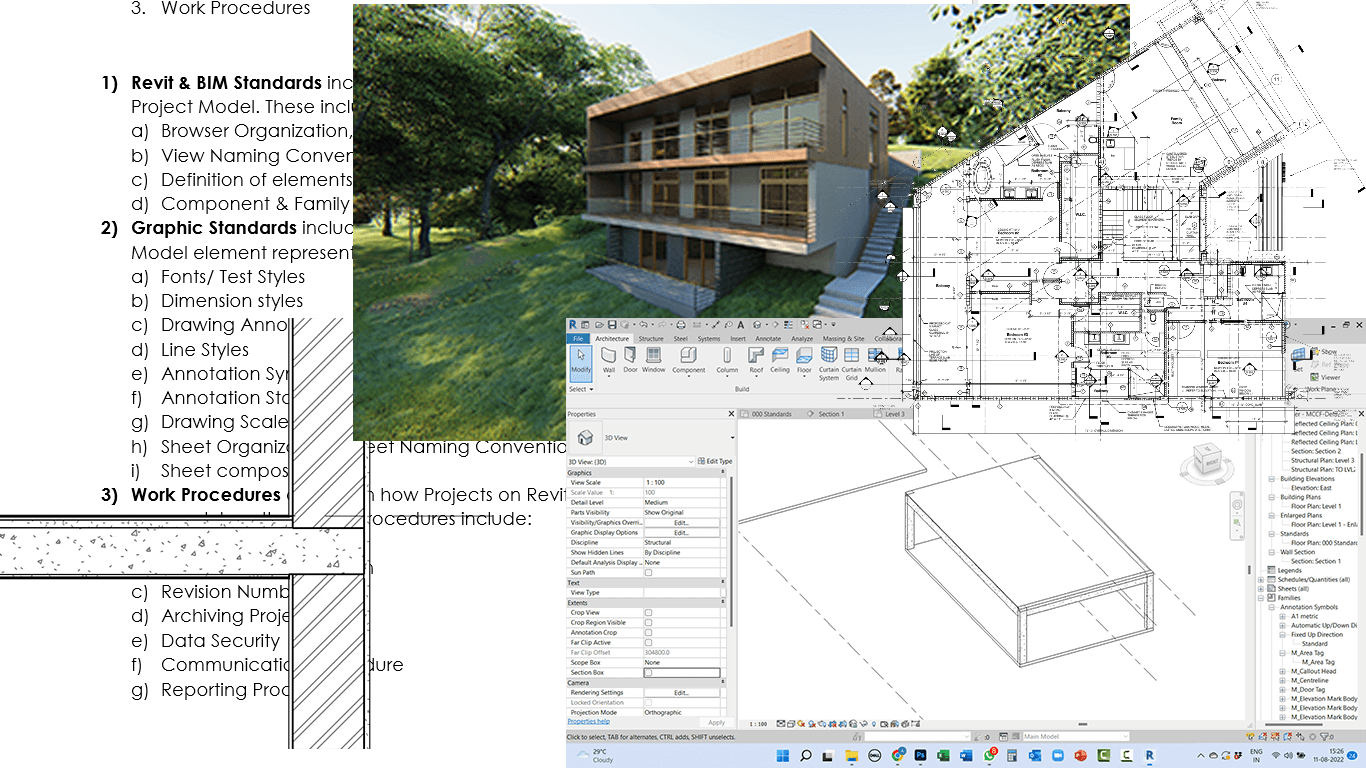Viewport: 1366px width, 768px height.
Task: Switch to the Structure ribbon tab
Action: [x=650, y=339]
